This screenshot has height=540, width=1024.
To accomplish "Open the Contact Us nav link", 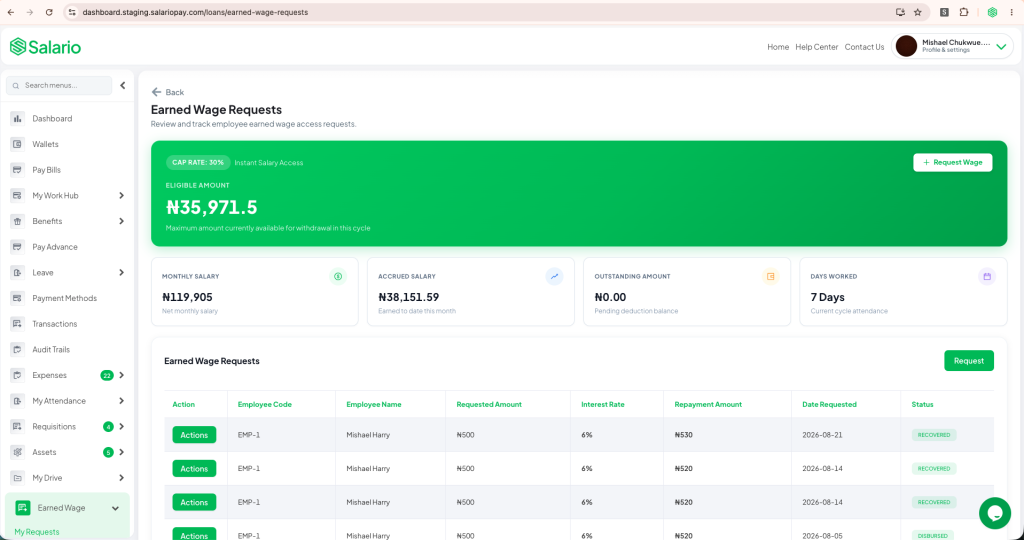I will click(864, 47).
